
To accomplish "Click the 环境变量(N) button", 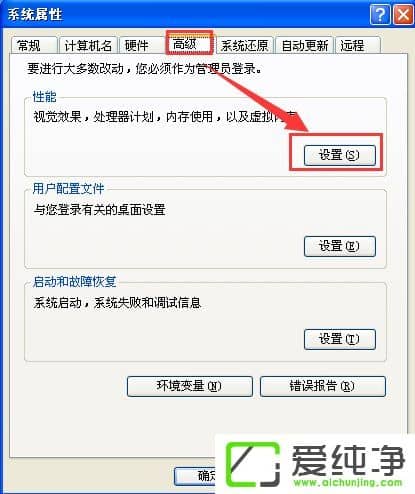I will [190, 386].
